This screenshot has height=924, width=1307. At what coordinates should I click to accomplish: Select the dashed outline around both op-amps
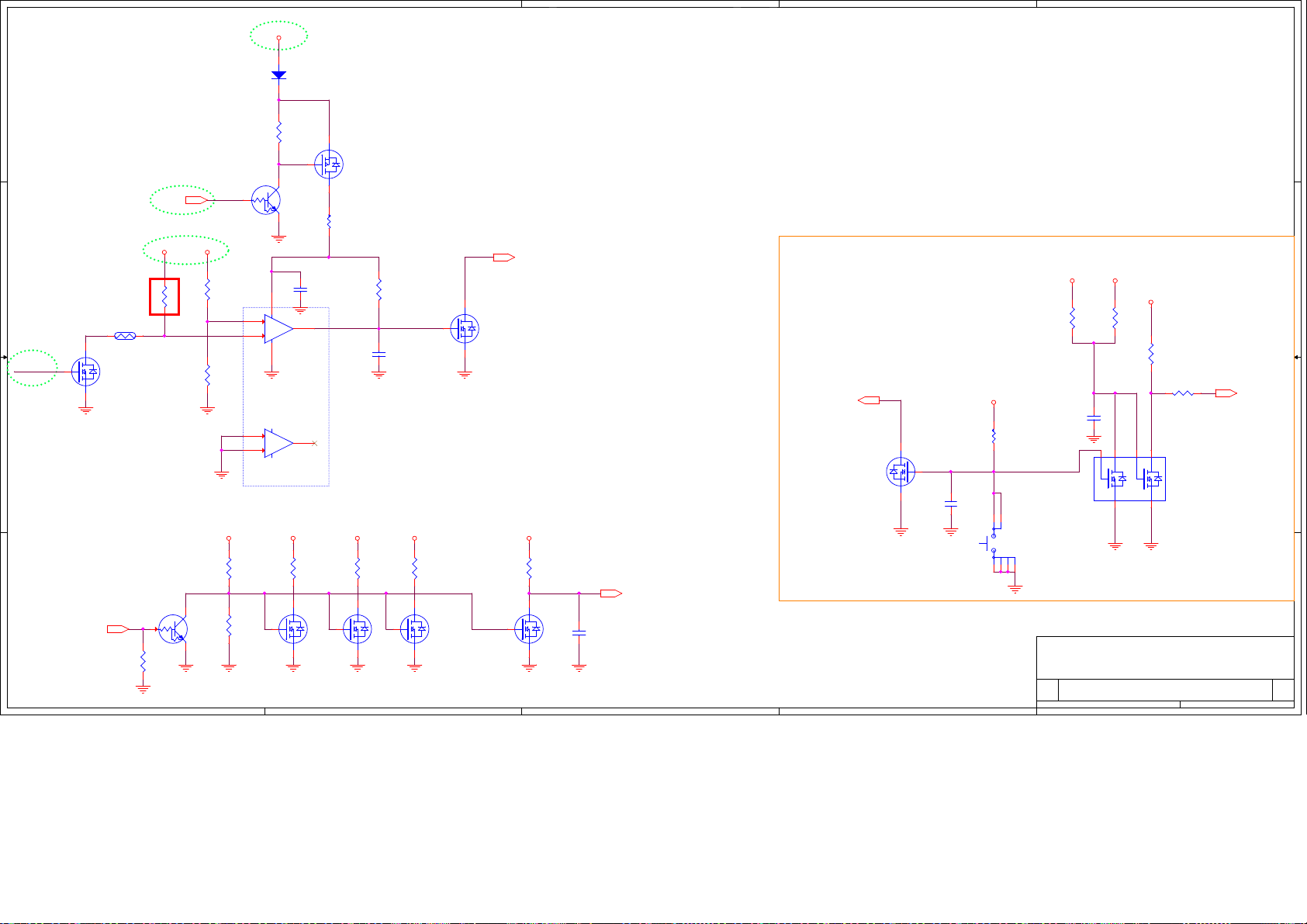(286, 396)
